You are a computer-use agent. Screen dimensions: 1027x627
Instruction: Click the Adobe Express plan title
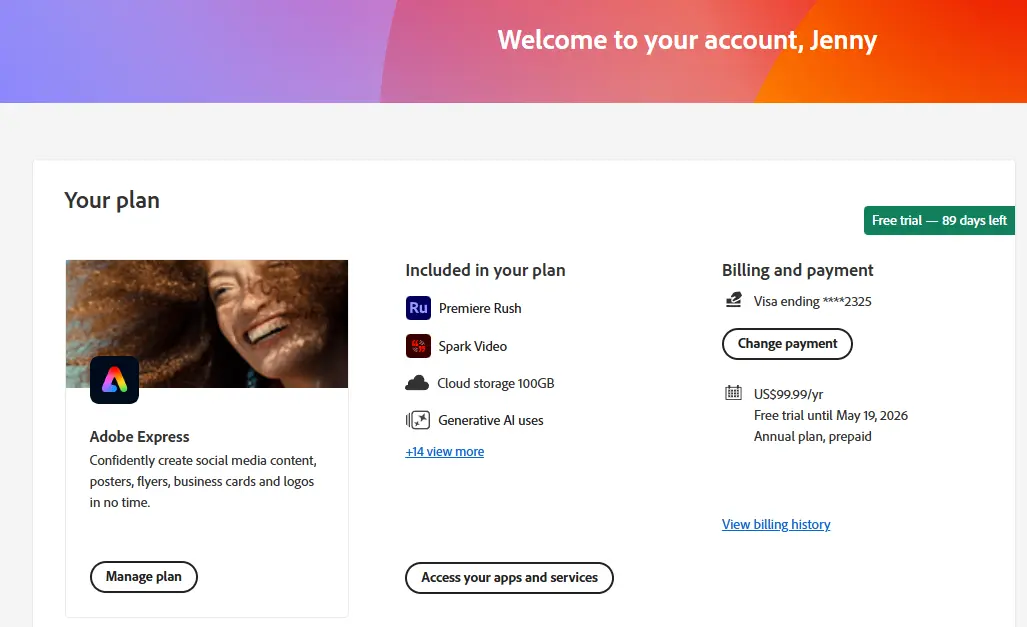140,436
